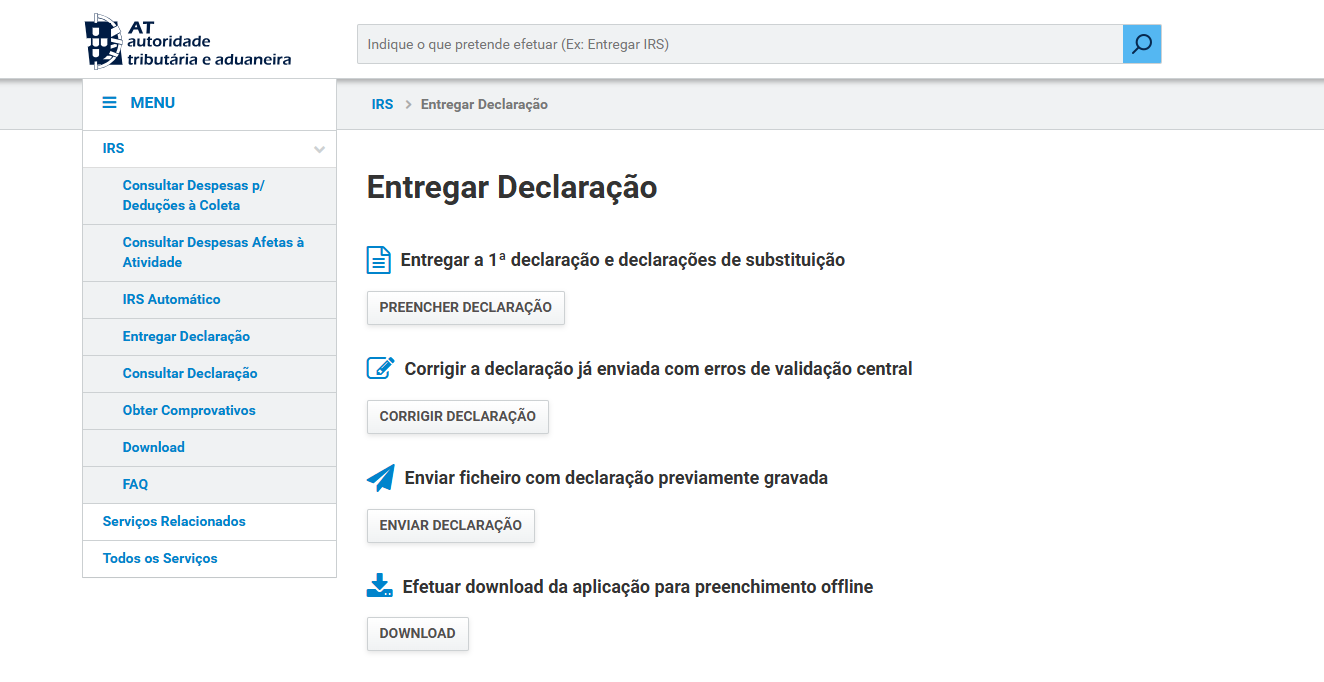Open IRS Automático in the sidebar
Viewport: 1324px width, 682px height.
coord(171,299)
